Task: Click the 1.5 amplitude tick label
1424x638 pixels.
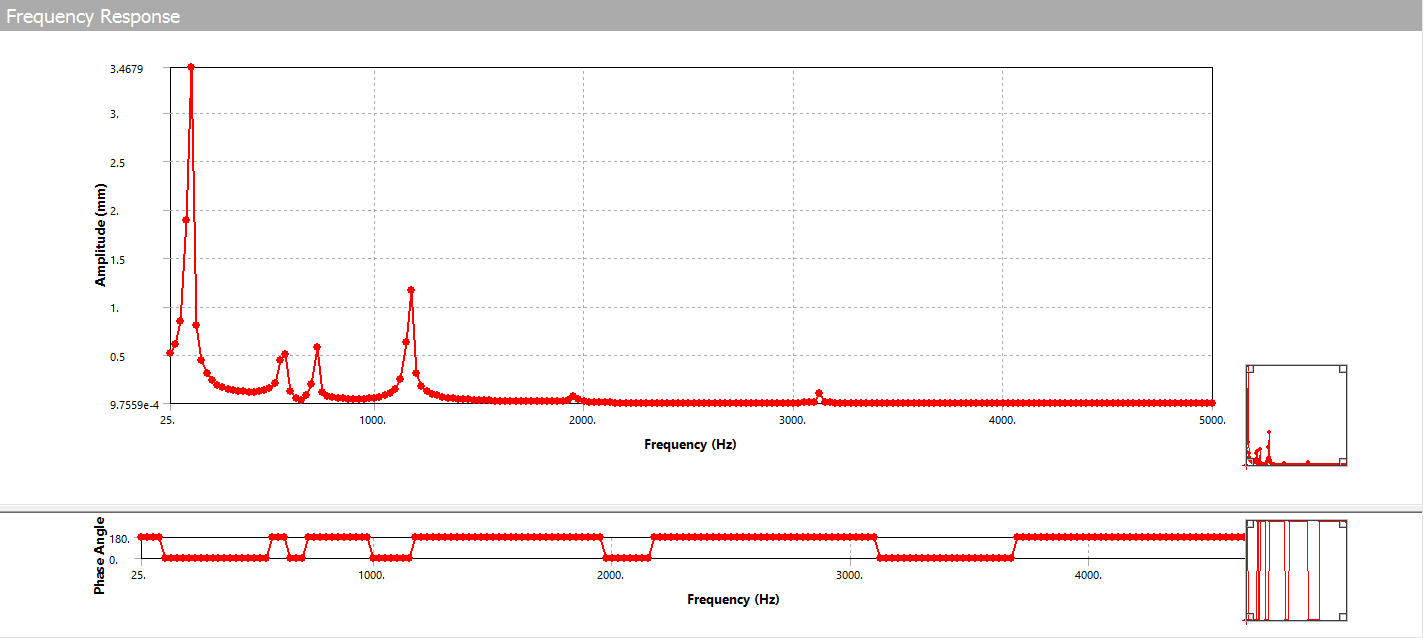Action: pos(117,259)
